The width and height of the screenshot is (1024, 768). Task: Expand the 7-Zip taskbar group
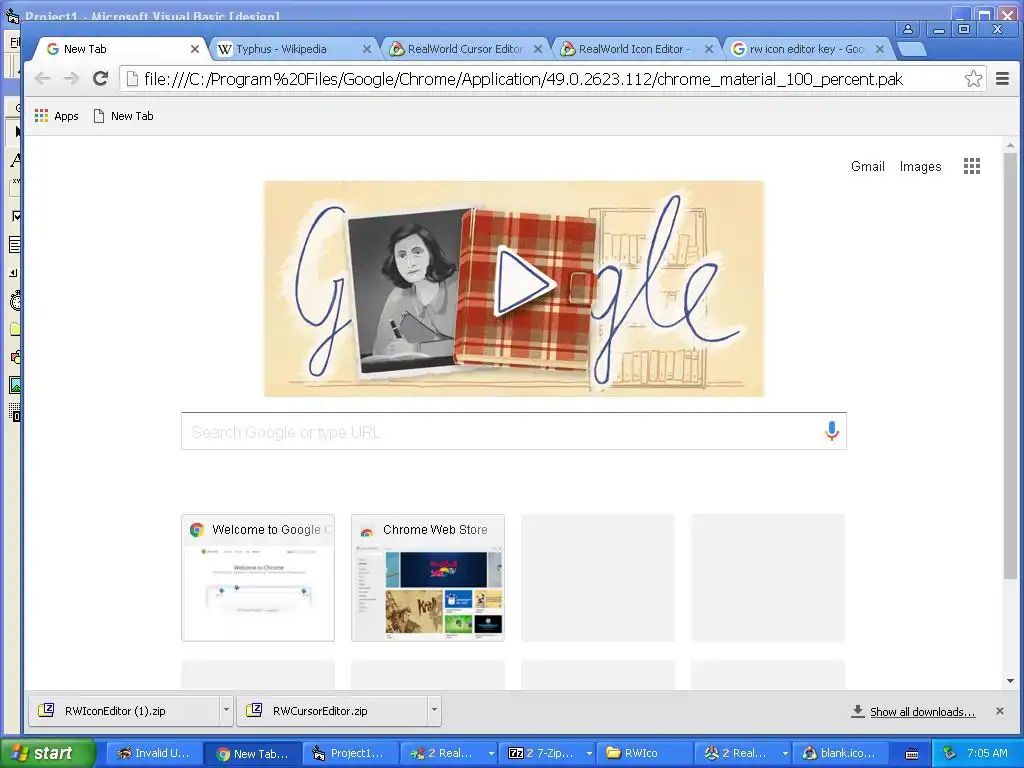coord(589,754)
